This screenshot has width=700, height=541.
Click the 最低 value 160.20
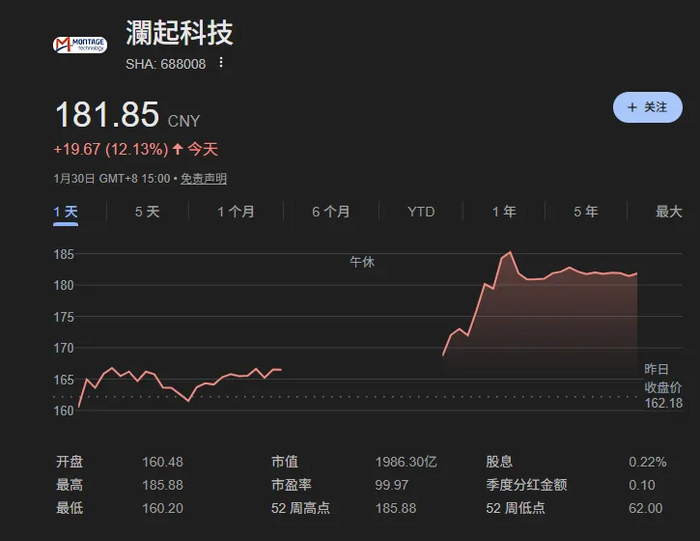coord(162,508)
